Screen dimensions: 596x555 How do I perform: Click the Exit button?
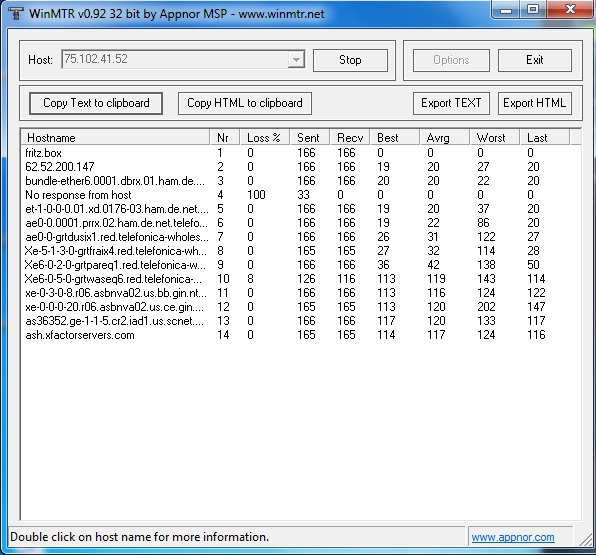point(534,60)
